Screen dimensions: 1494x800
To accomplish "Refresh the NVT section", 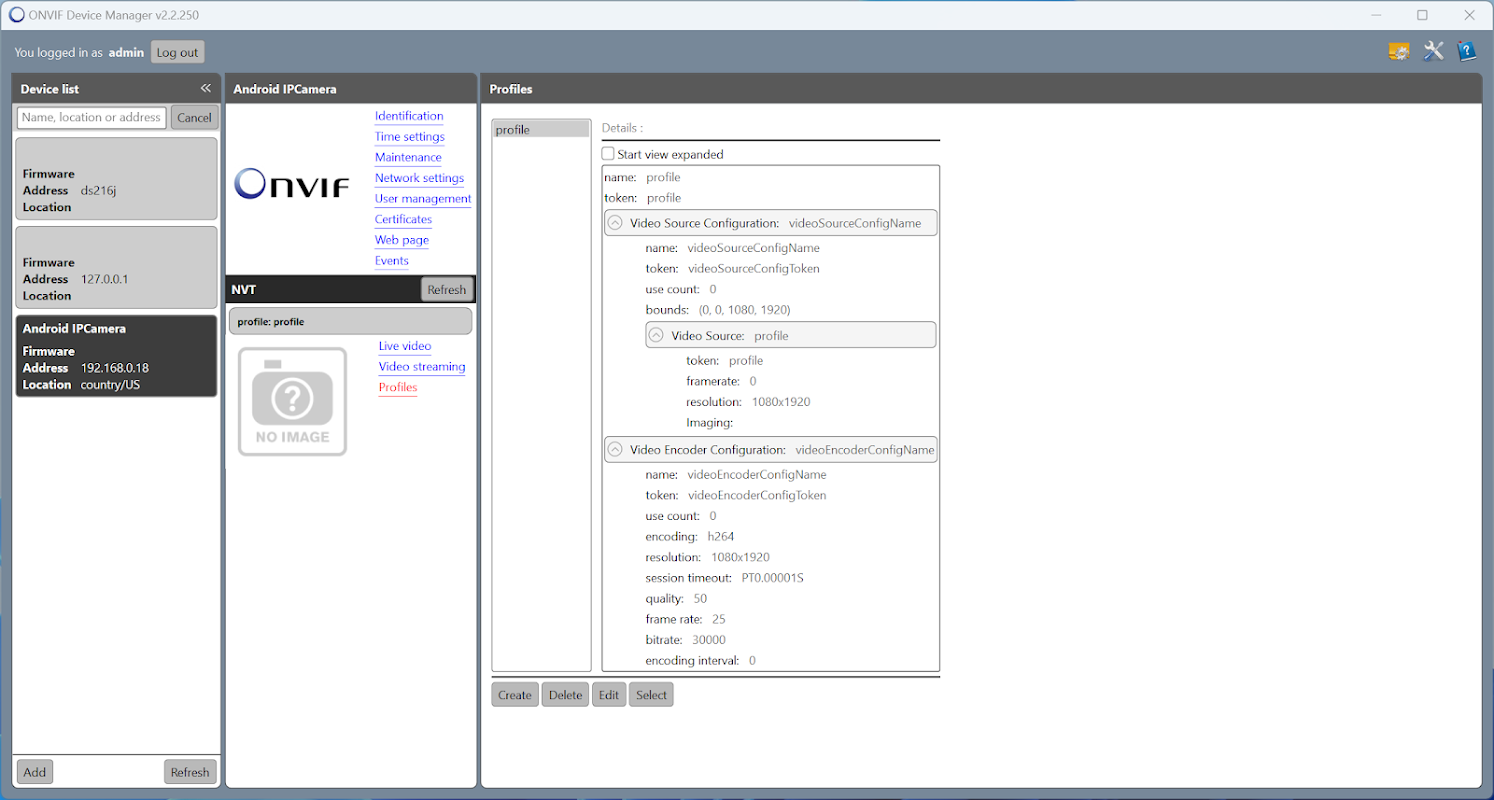I will 446,290.
